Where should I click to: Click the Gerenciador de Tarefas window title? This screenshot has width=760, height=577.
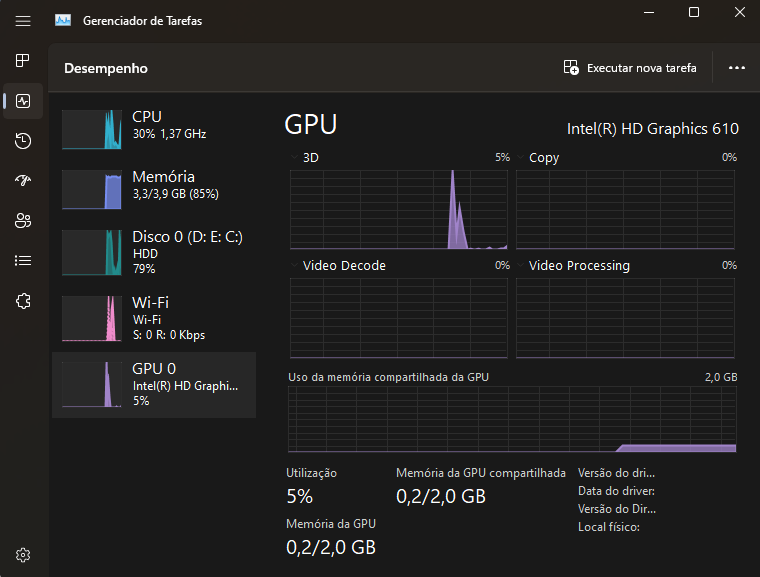click(x=142, y=21)
